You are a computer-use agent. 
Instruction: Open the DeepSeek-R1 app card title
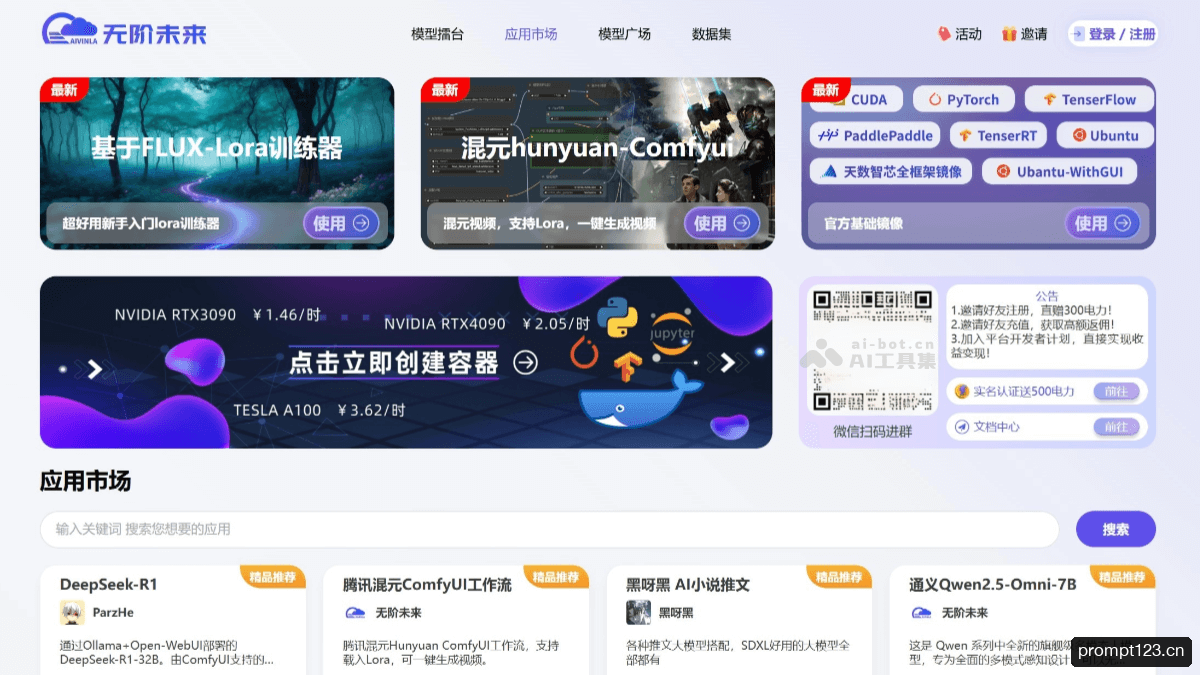coord(109,584)
